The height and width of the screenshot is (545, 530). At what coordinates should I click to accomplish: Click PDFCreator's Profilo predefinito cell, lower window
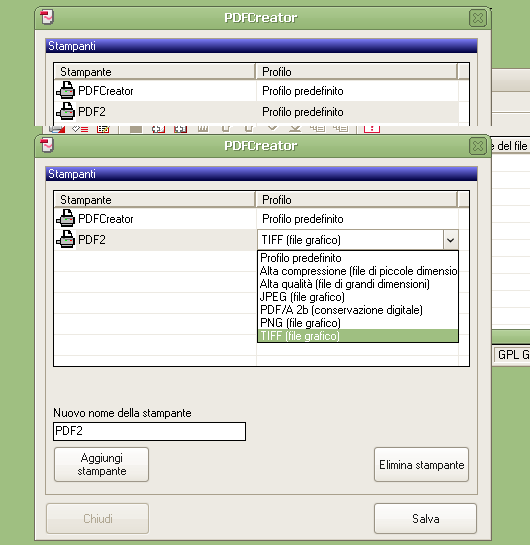tap(357, 219)
